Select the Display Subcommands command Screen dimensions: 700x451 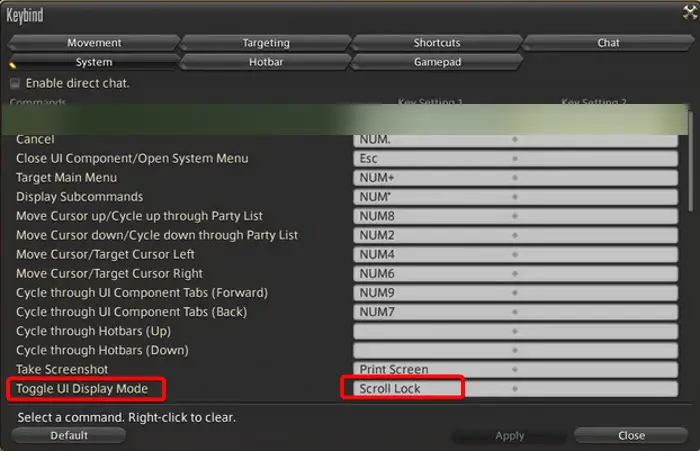[x=79, y=197]
